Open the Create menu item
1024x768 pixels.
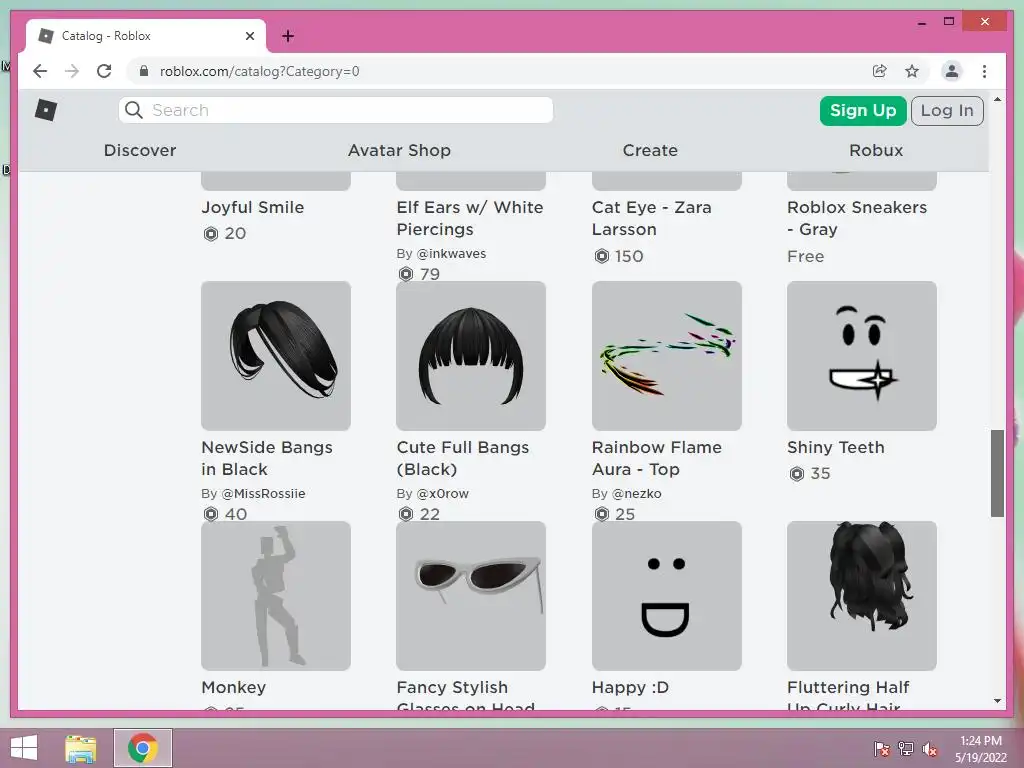click(650, 150)
